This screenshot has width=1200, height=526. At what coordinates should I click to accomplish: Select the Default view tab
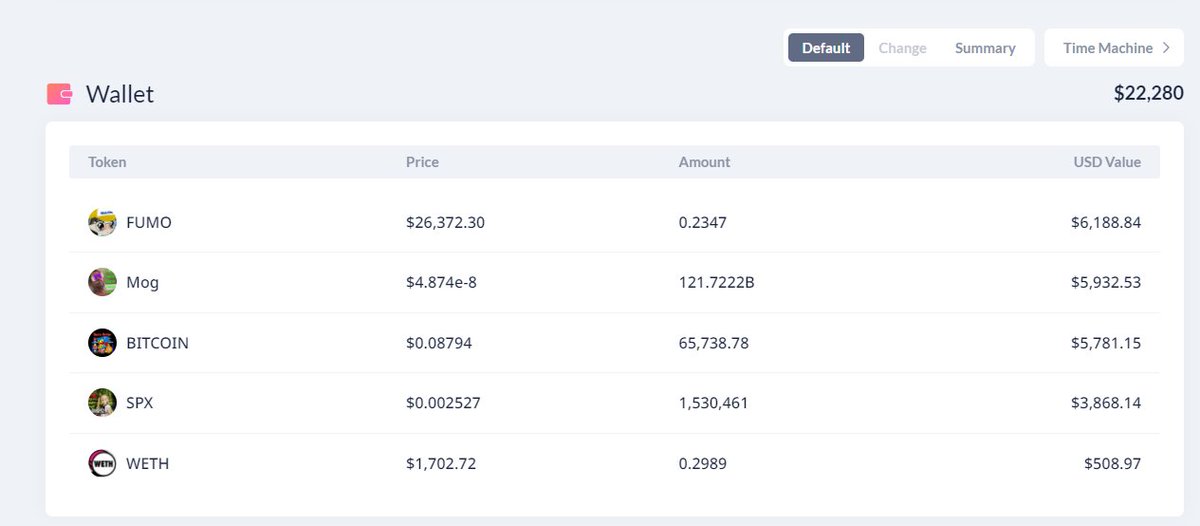(826, 48)
